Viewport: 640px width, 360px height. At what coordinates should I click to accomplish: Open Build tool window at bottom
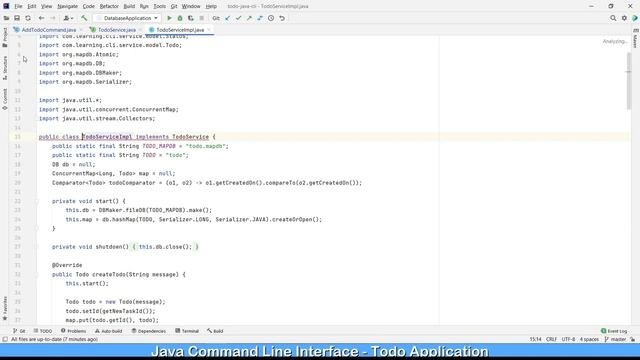pyautogui.click(x=215, y=331)
